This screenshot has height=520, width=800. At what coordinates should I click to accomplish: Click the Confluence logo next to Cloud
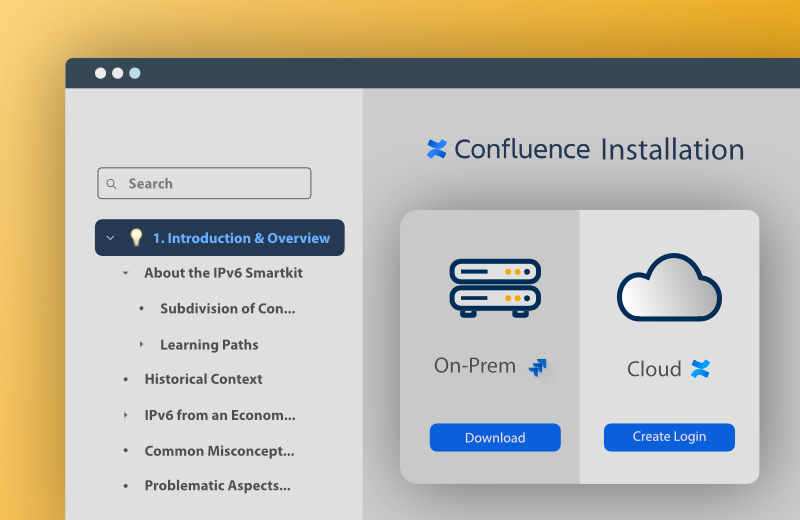[x=700, y=369]
